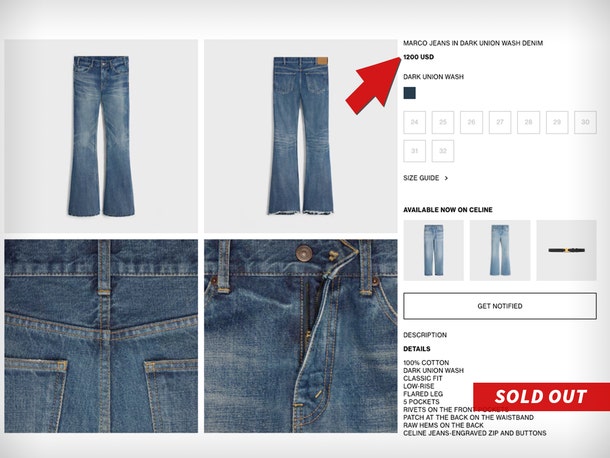This screenshot has width=610, height=458.
Task: Open black belt recommendation thumbnail
Action: [x=566, y=250]
